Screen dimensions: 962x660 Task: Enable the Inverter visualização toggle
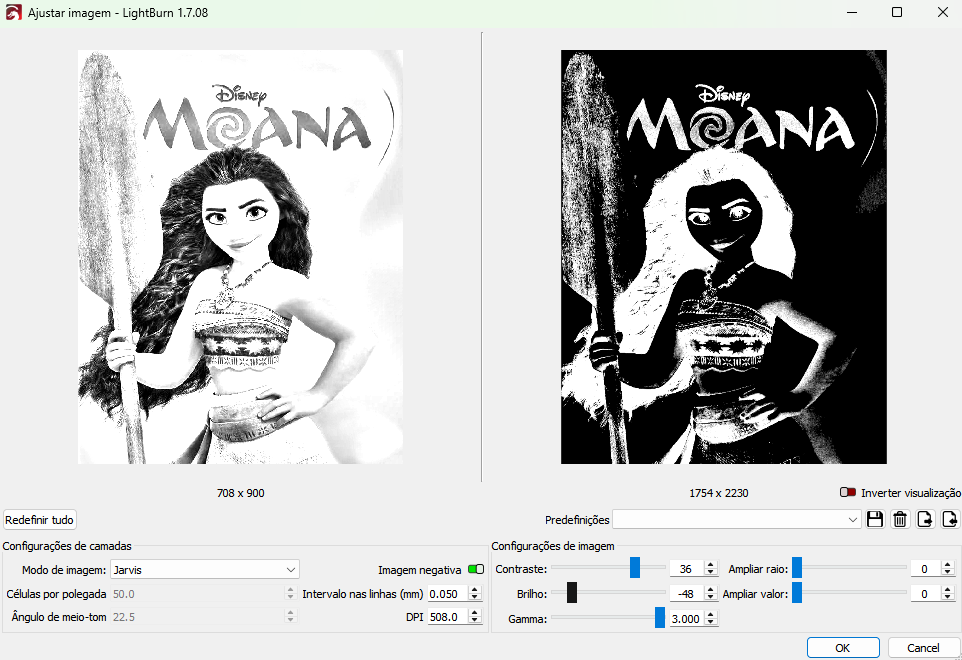[848, 493]
